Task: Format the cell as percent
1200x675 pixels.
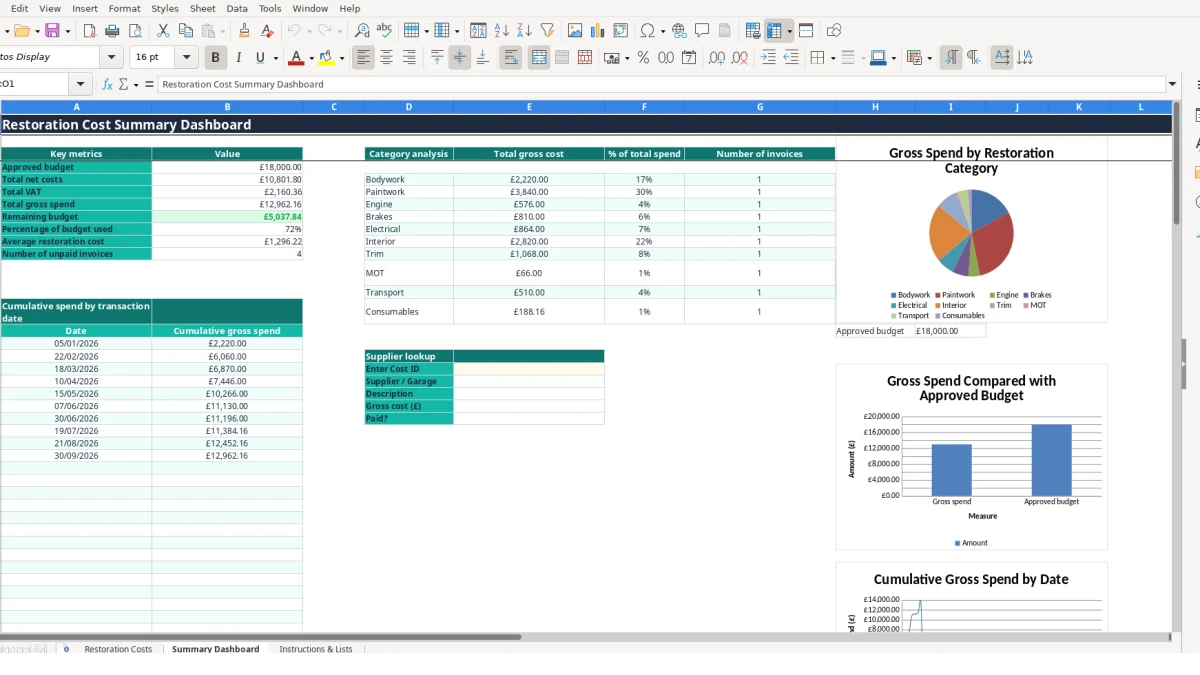Action: [x=643, y=58]
